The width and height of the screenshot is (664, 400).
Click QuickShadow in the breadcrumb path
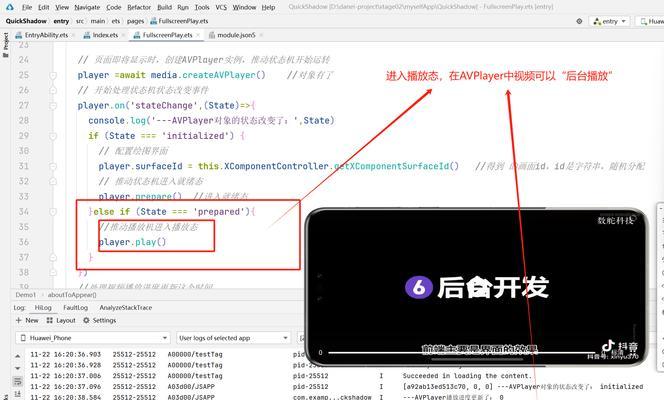[x=26, y=21]
